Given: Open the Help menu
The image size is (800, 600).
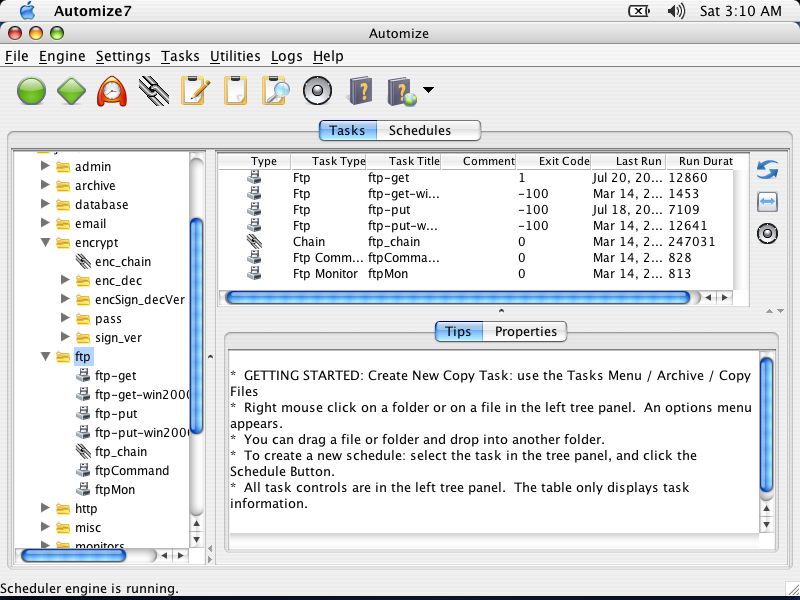Looking at the screenshot, I should [x=328, y=56].
